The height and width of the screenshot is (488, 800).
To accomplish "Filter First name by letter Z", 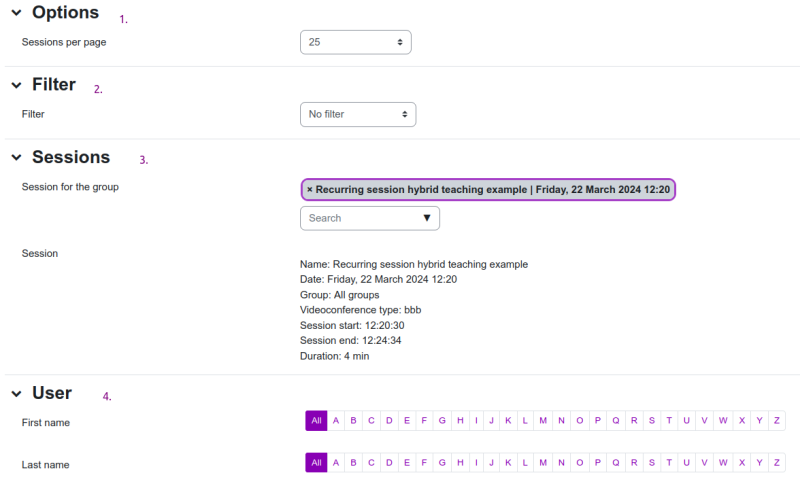I will [777, 421].
